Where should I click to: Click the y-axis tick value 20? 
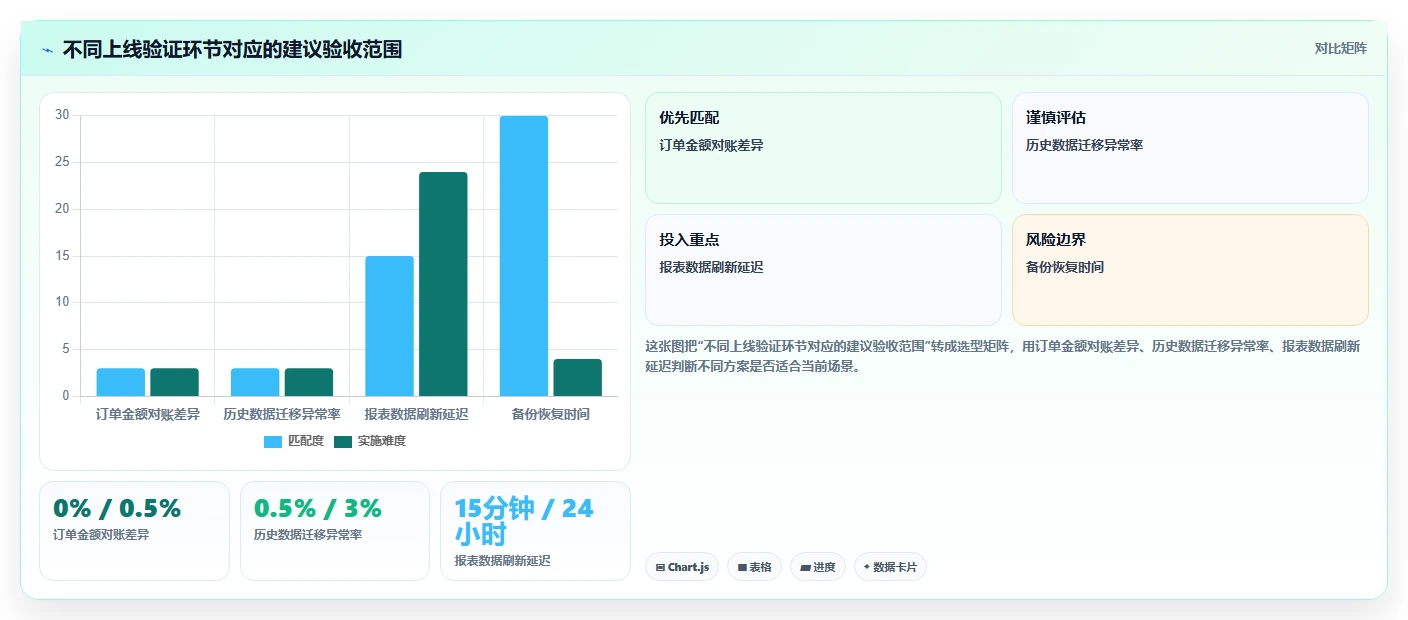62,209
